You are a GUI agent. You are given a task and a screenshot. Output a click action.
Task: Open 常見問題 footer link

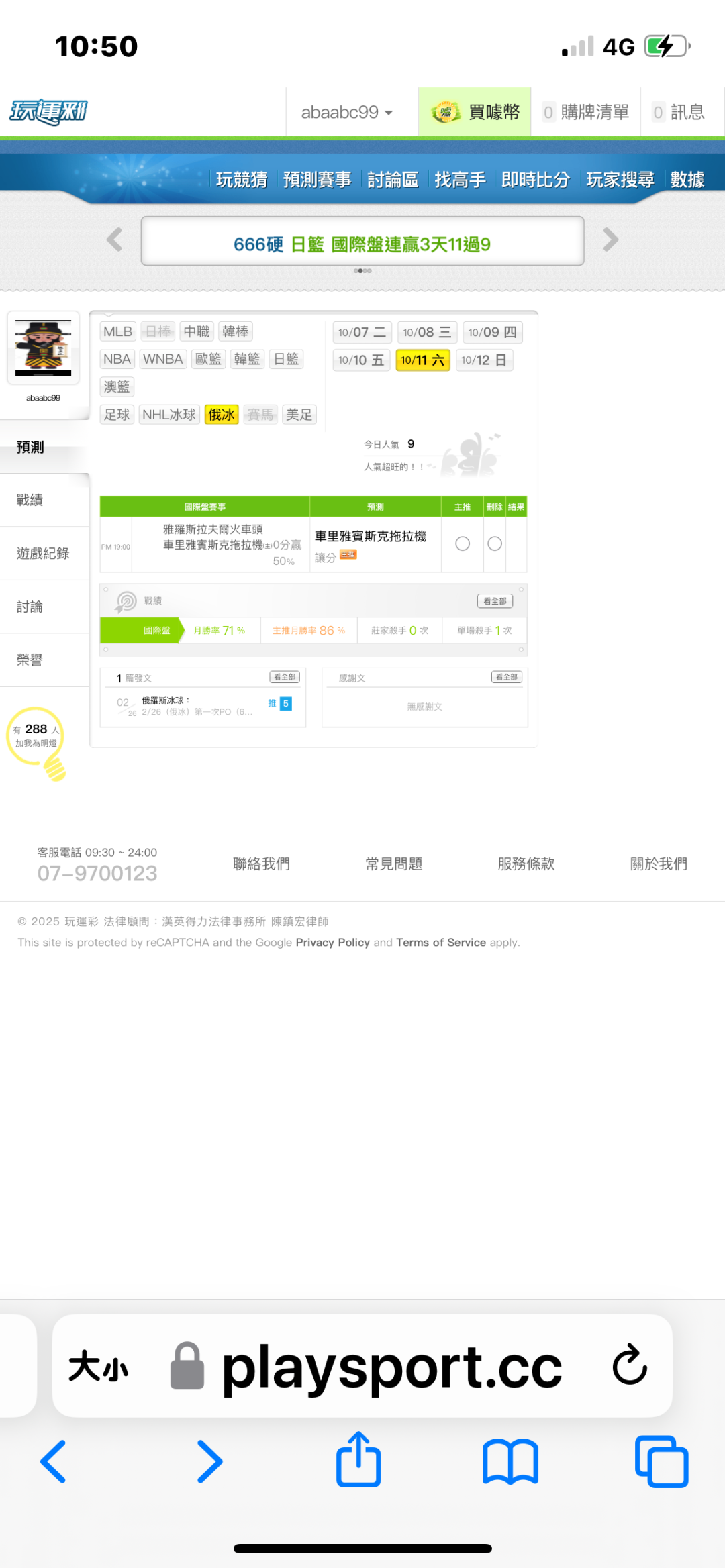394,864
